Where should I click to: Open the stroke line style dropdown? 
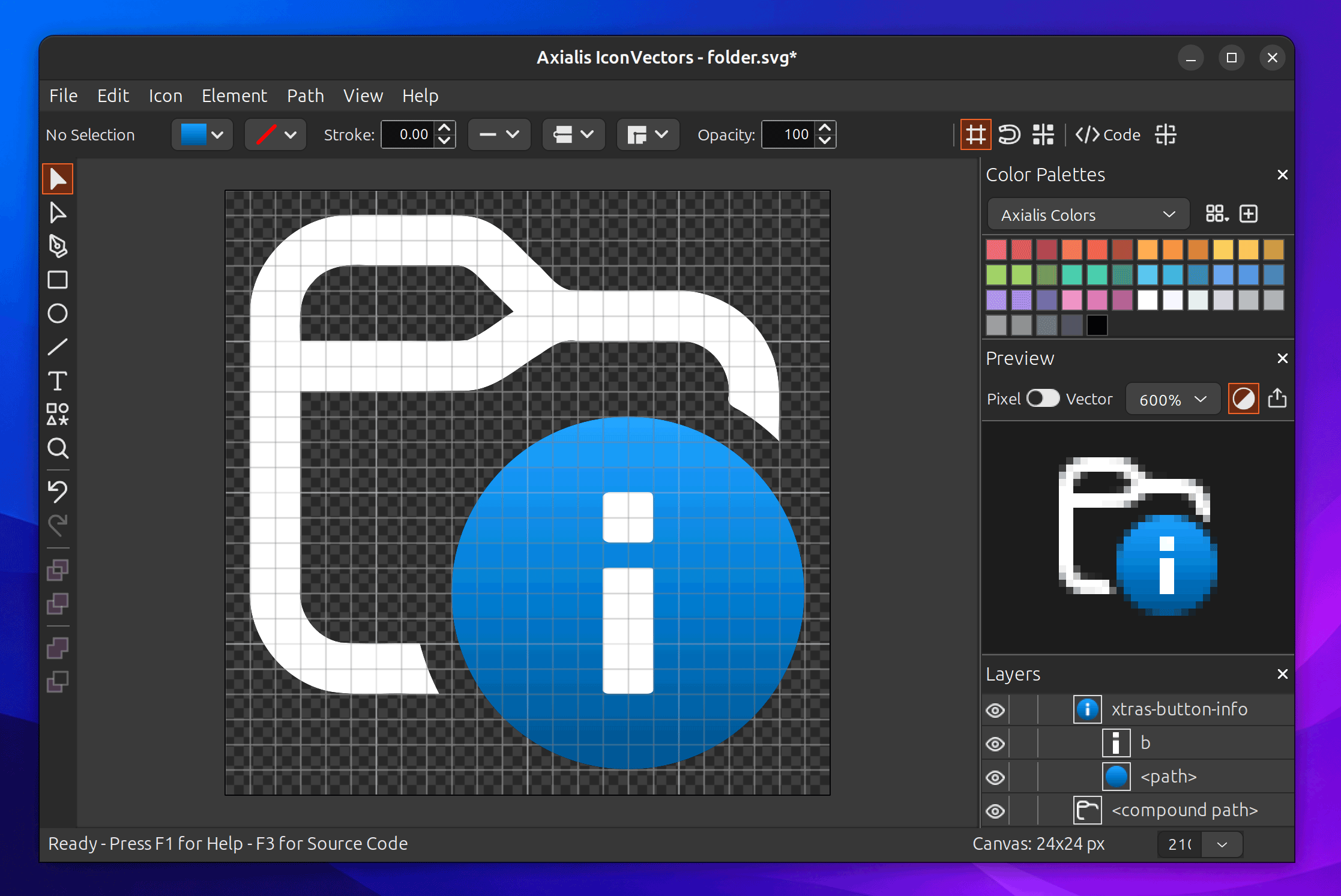(x=499, y=134)
